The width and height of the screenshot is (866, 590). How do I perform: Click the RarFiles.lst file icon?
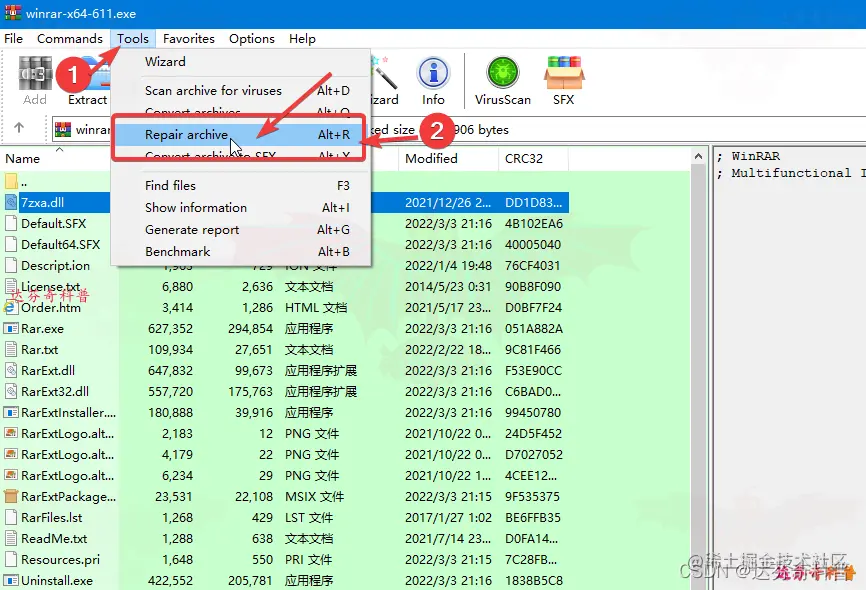click(11, 517)
